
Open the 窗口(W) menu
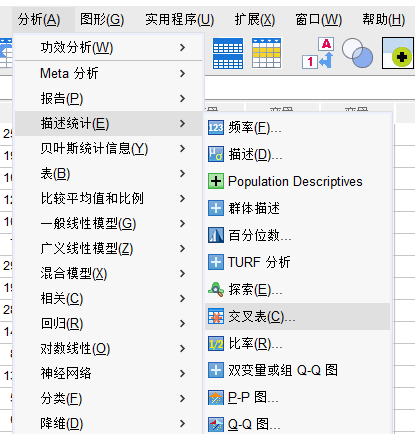[x=319, y=20]
